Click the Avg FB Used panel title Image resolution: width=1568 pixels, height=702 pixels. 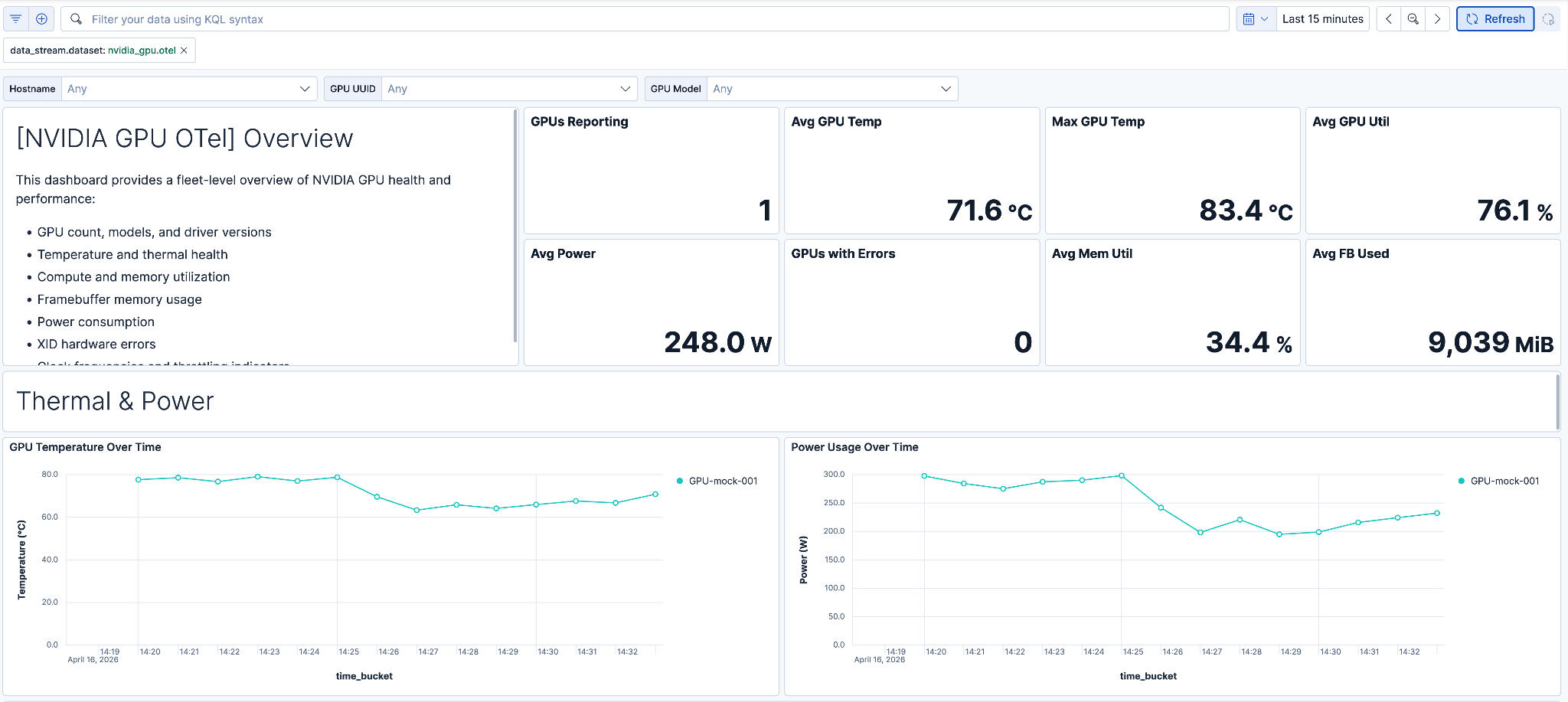pyautogui.click(x=1351, y=253)
